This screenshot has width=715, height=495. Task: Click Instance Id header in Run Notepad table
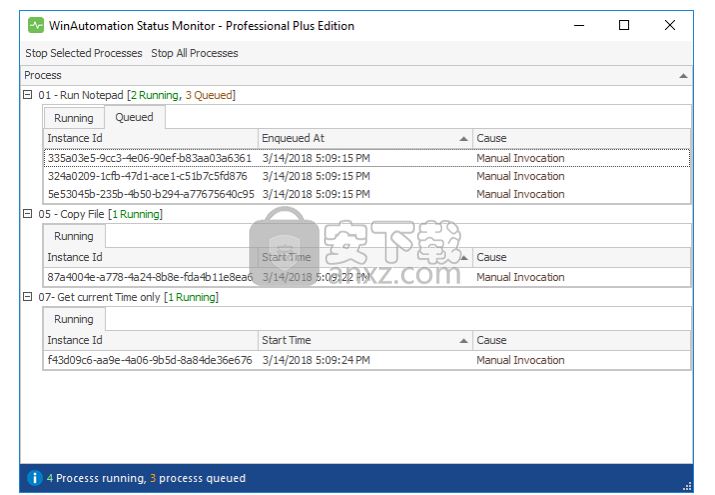click(151, 138)
